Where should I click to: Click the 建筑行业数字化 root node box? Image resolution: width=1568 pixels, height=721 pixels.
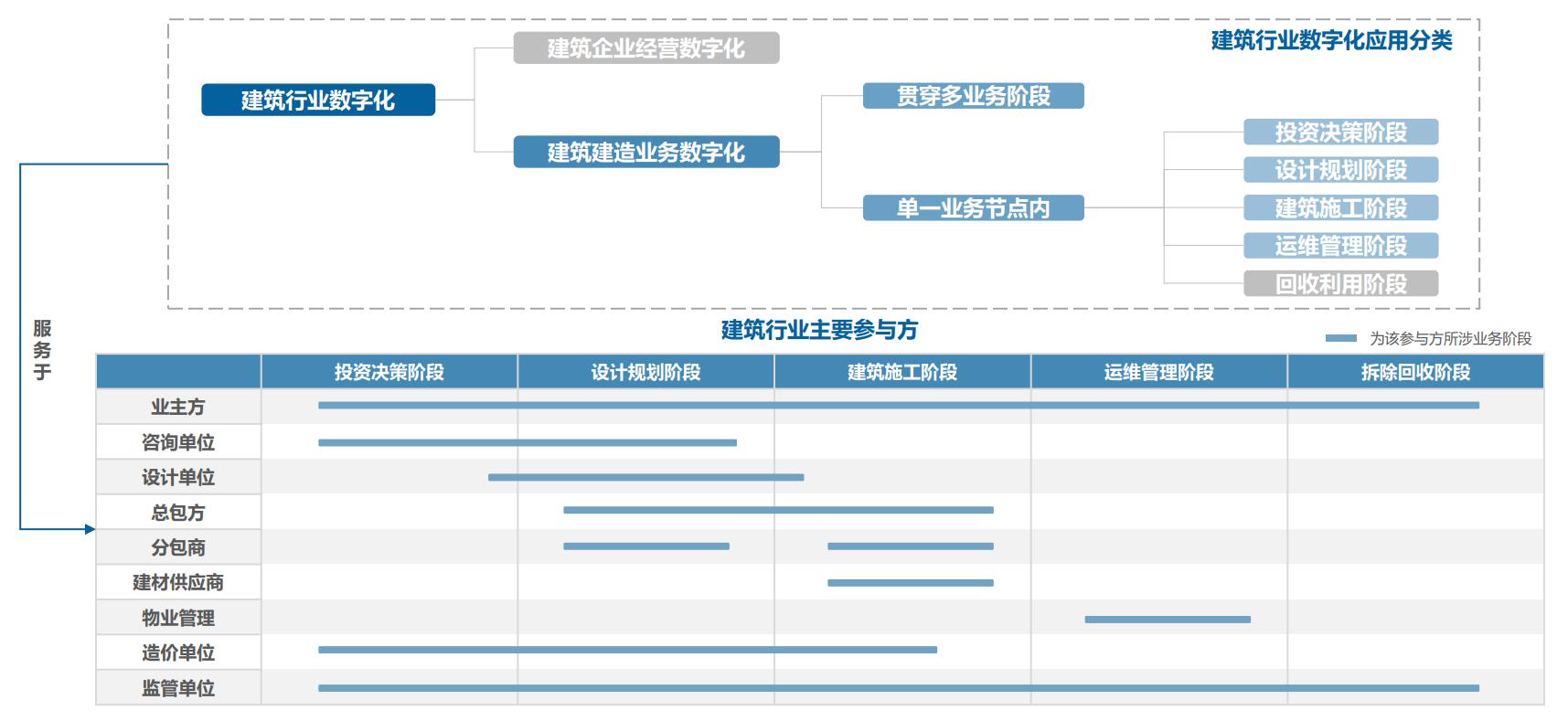point(318,100)
